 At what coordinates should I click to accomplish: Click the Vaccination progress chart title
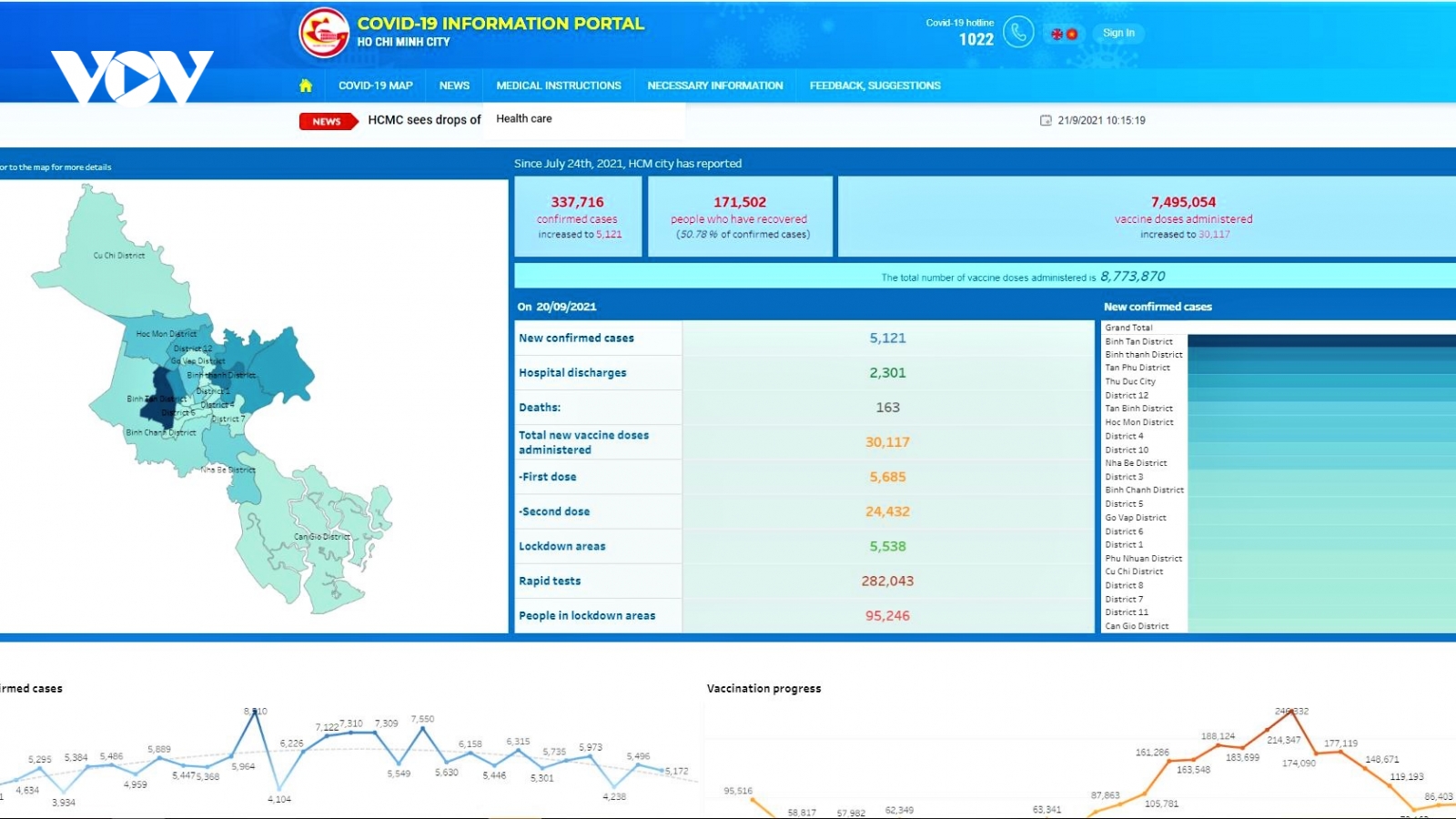point(763,688)
